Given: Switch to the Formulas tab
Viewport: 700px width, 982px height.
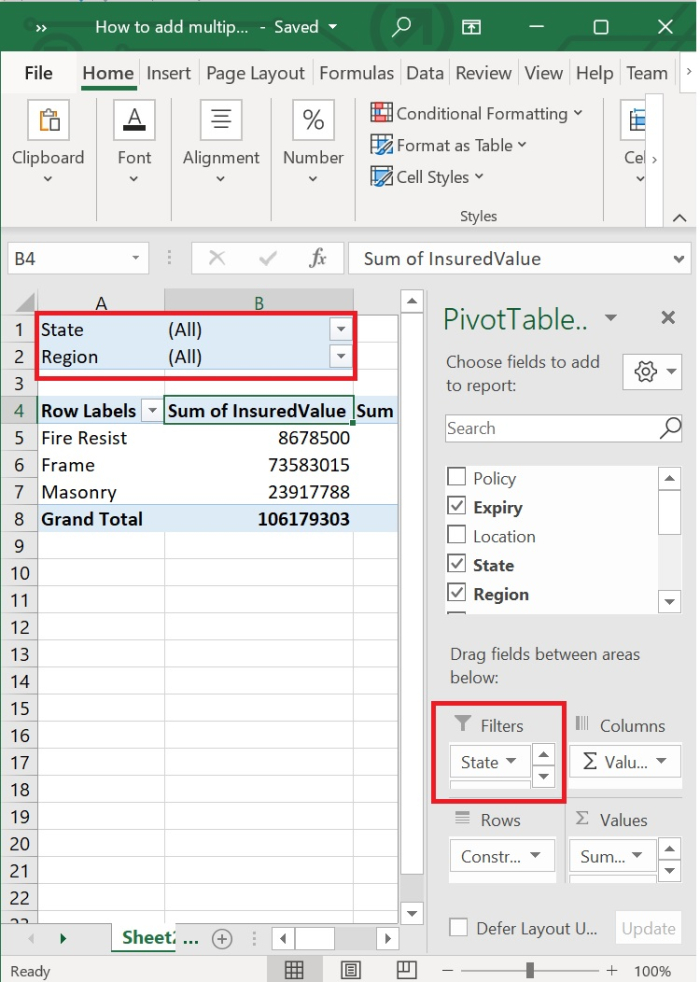Looking at the screenshot, I should [x=356, y=73].
